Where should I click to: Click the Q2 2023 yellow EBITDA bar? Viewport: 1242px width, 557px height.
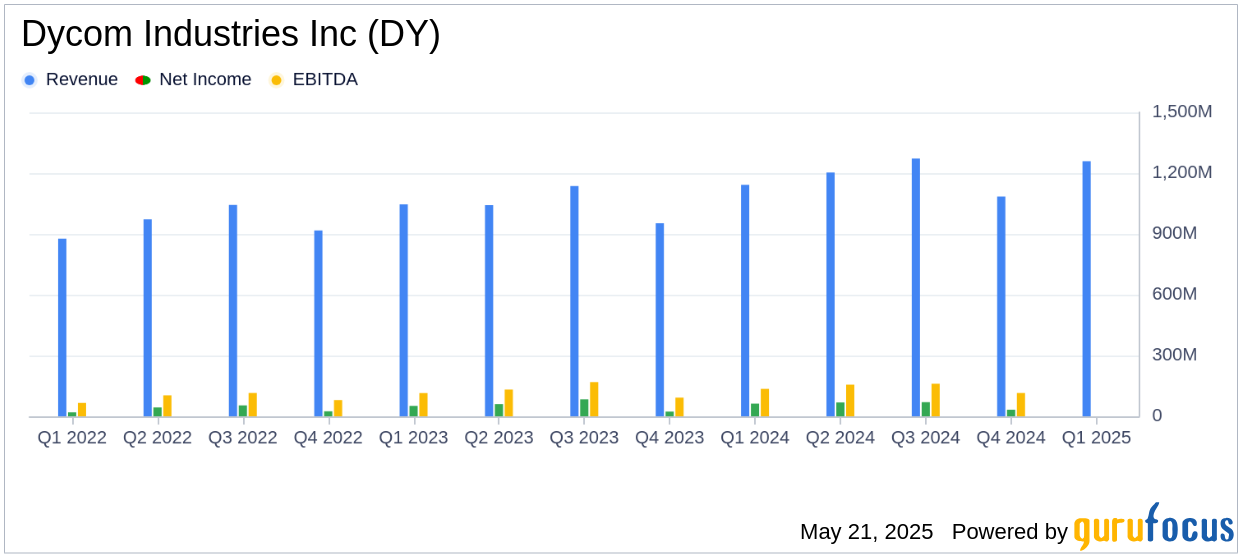coord(509,403)
